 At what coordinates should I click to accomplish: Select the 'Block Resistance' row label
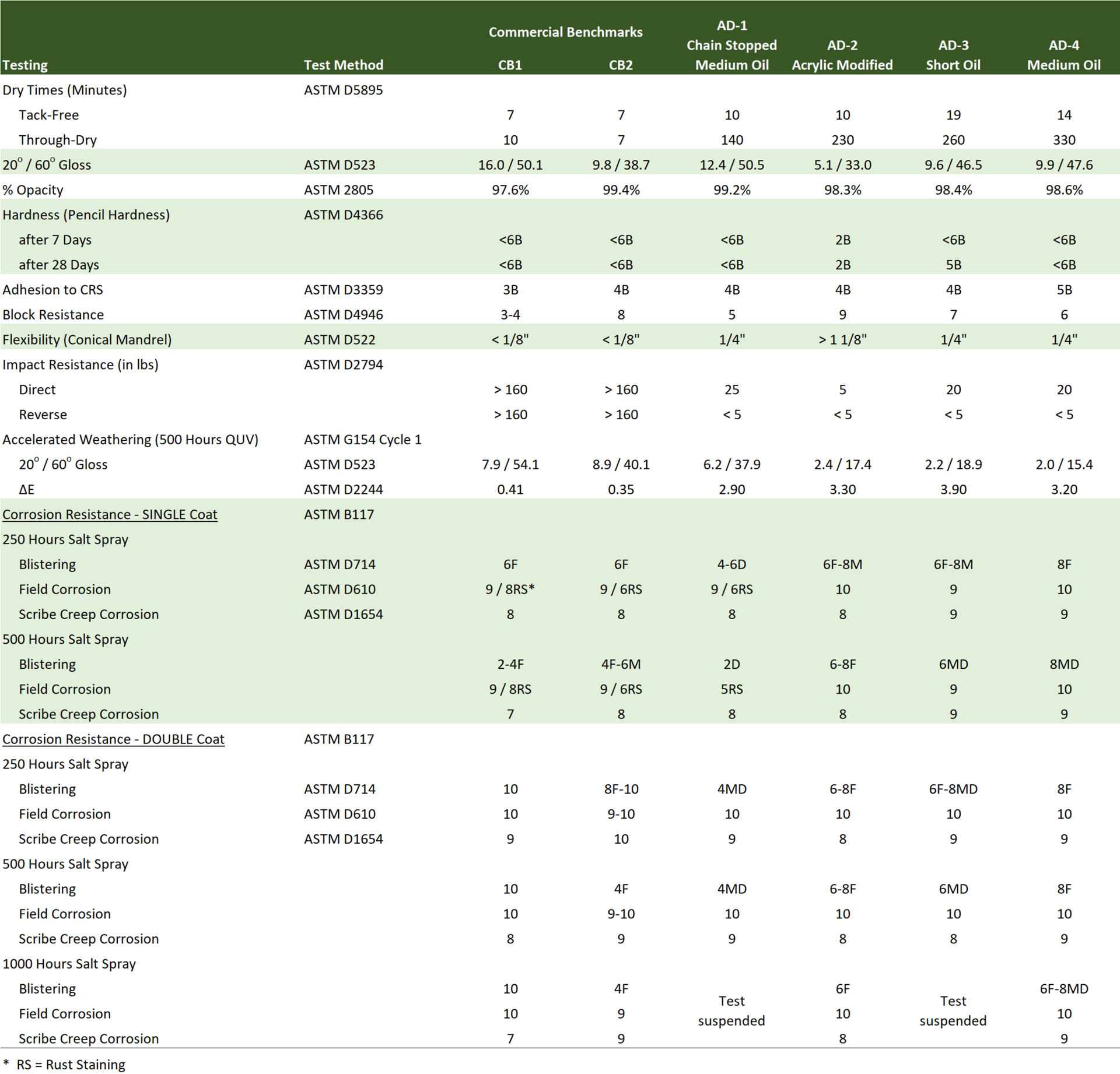(x=53, y=315)
